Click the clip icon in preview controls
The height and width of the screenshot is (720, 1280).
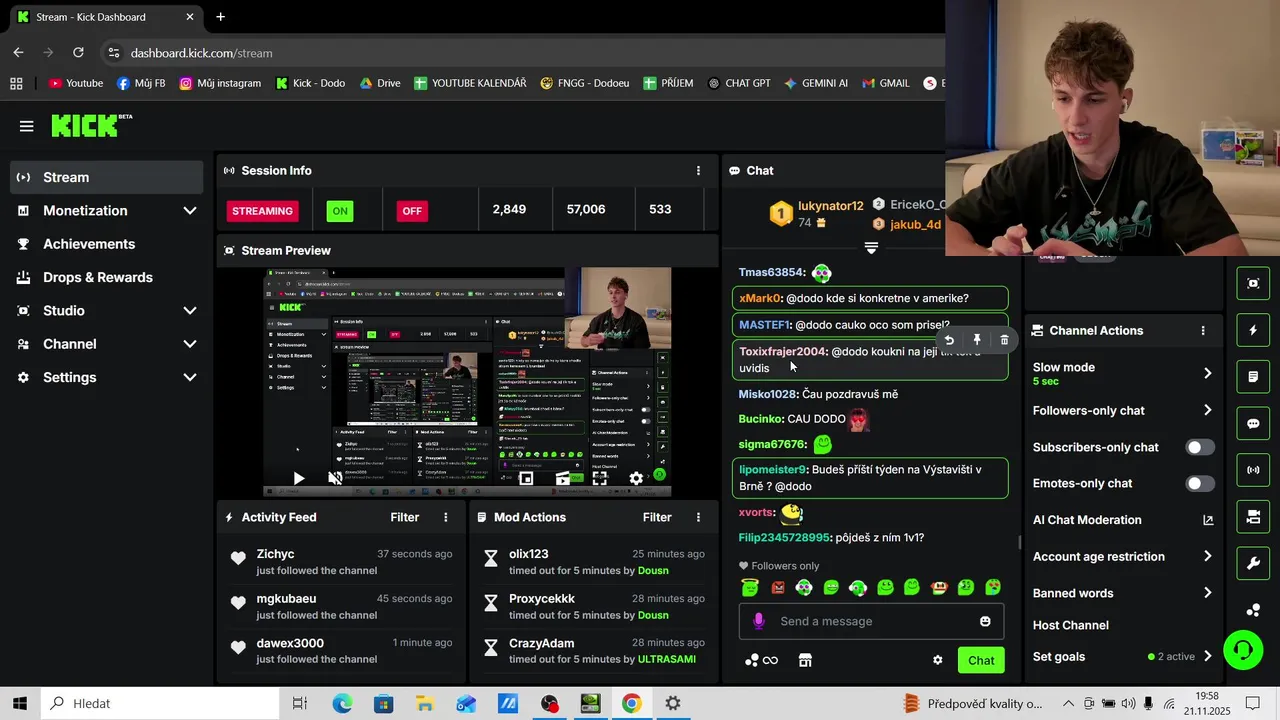563,479
